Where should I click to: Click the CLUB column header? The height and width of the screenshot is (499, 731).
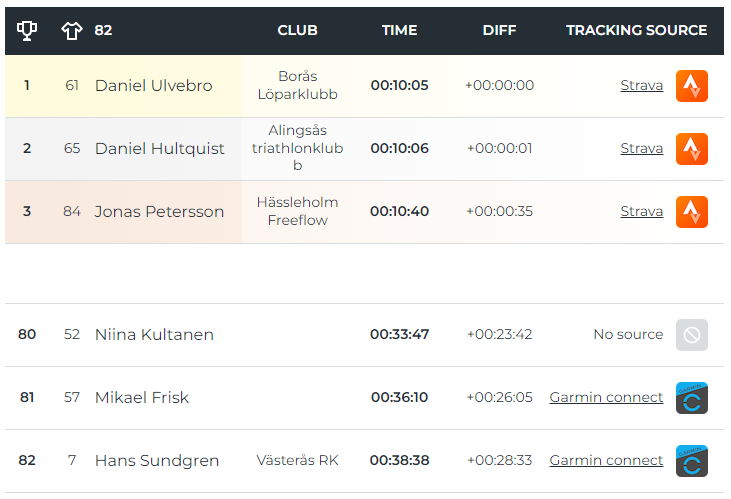click(x=297, y=30)
